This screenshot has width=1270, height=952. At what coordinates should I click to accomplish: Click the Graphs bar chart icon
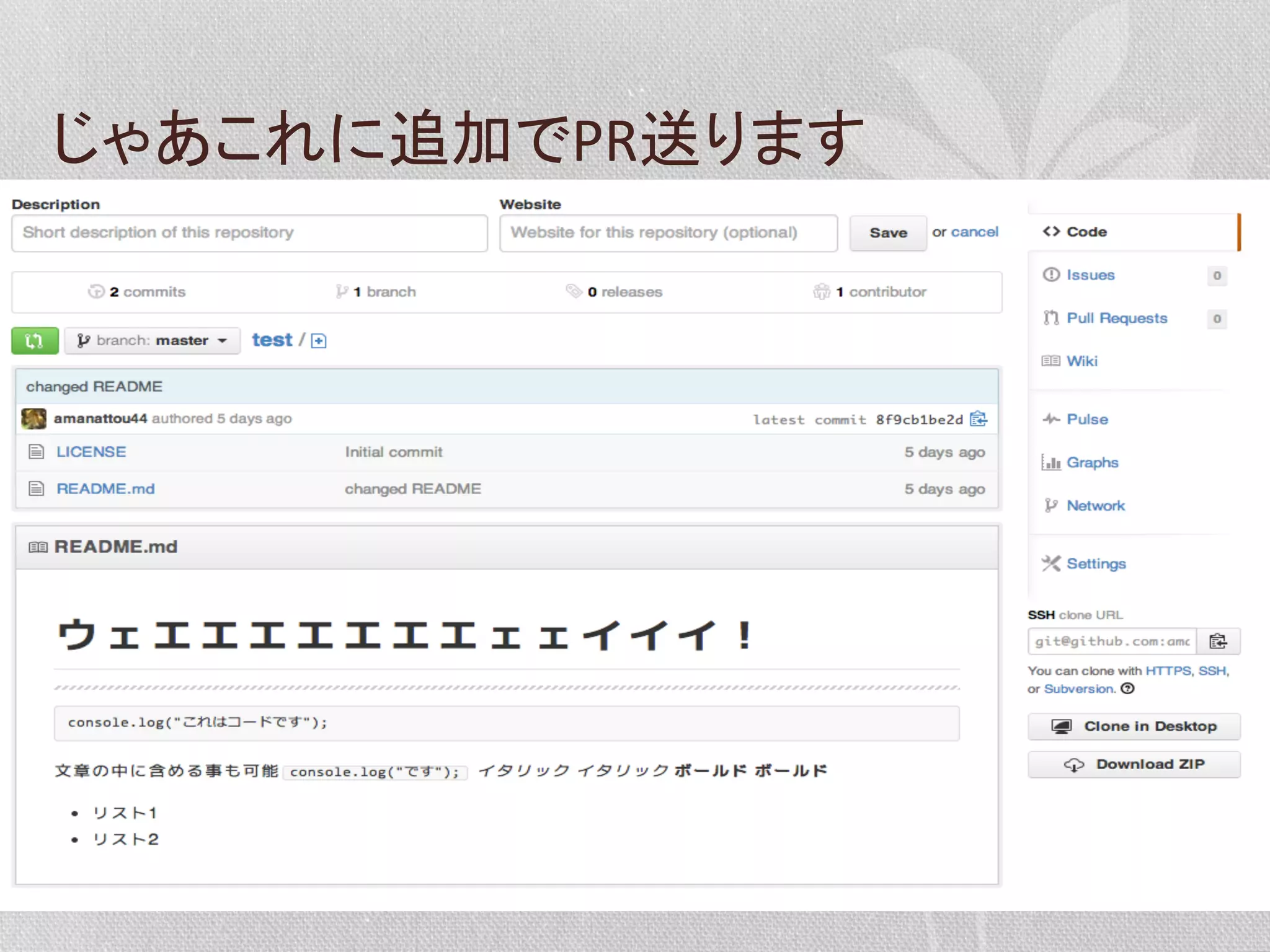click(1051, 462)
